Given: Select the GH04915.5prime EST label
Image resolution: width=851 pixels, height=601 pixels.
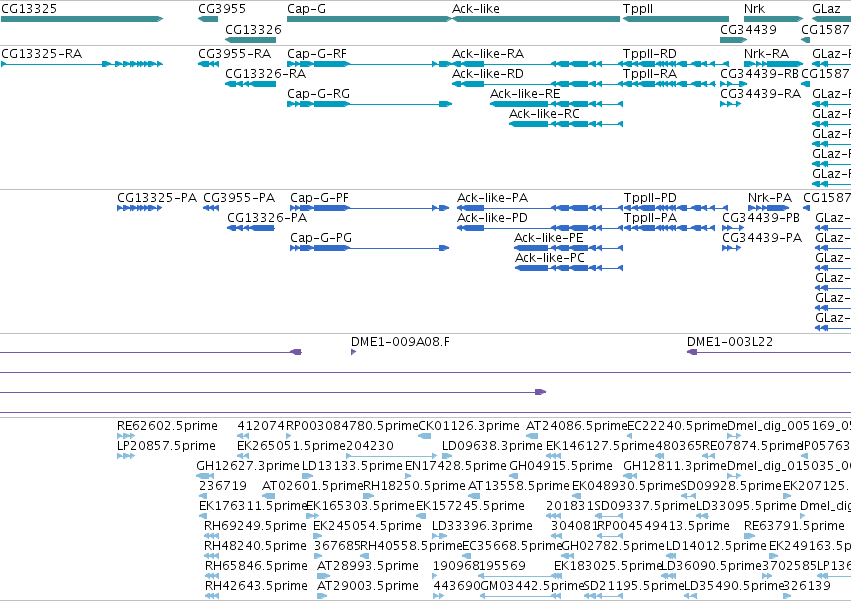Looking at the screenshot, I should coord(561,466).
